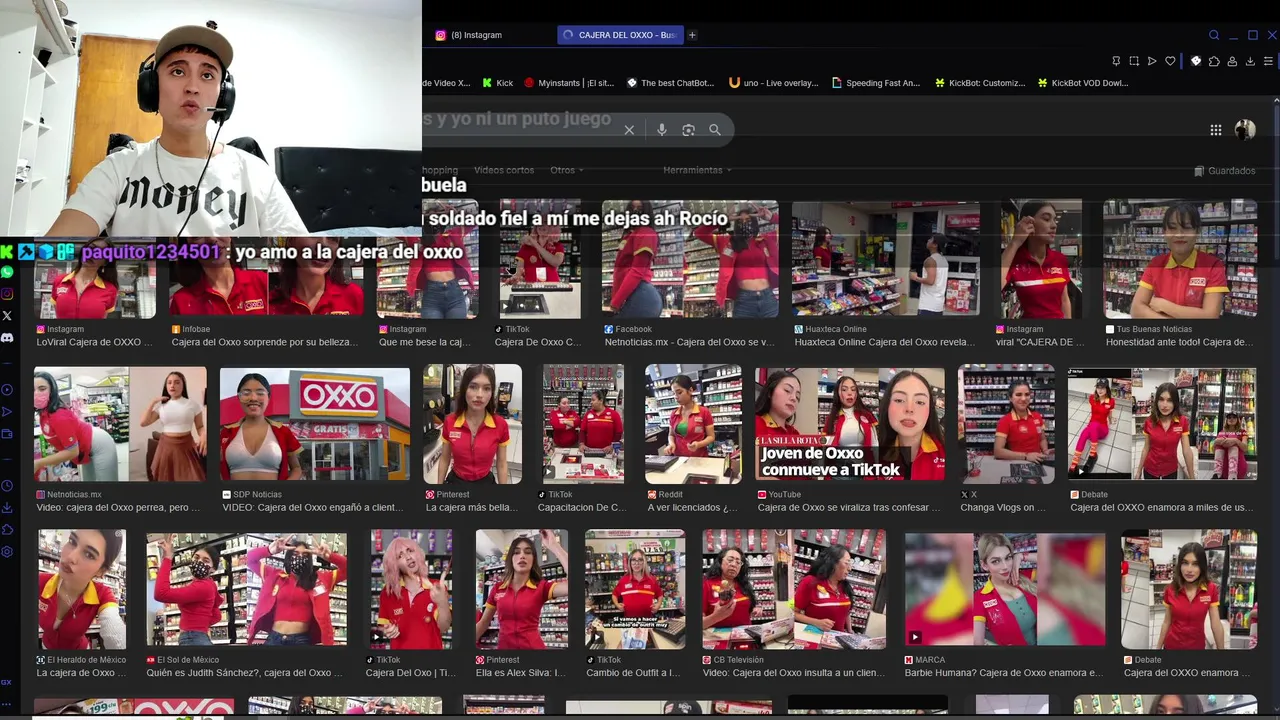Open sidebar settings gear icon
Screen dimensions: 1280x720
pyautogui.click(x=7, y=552)
